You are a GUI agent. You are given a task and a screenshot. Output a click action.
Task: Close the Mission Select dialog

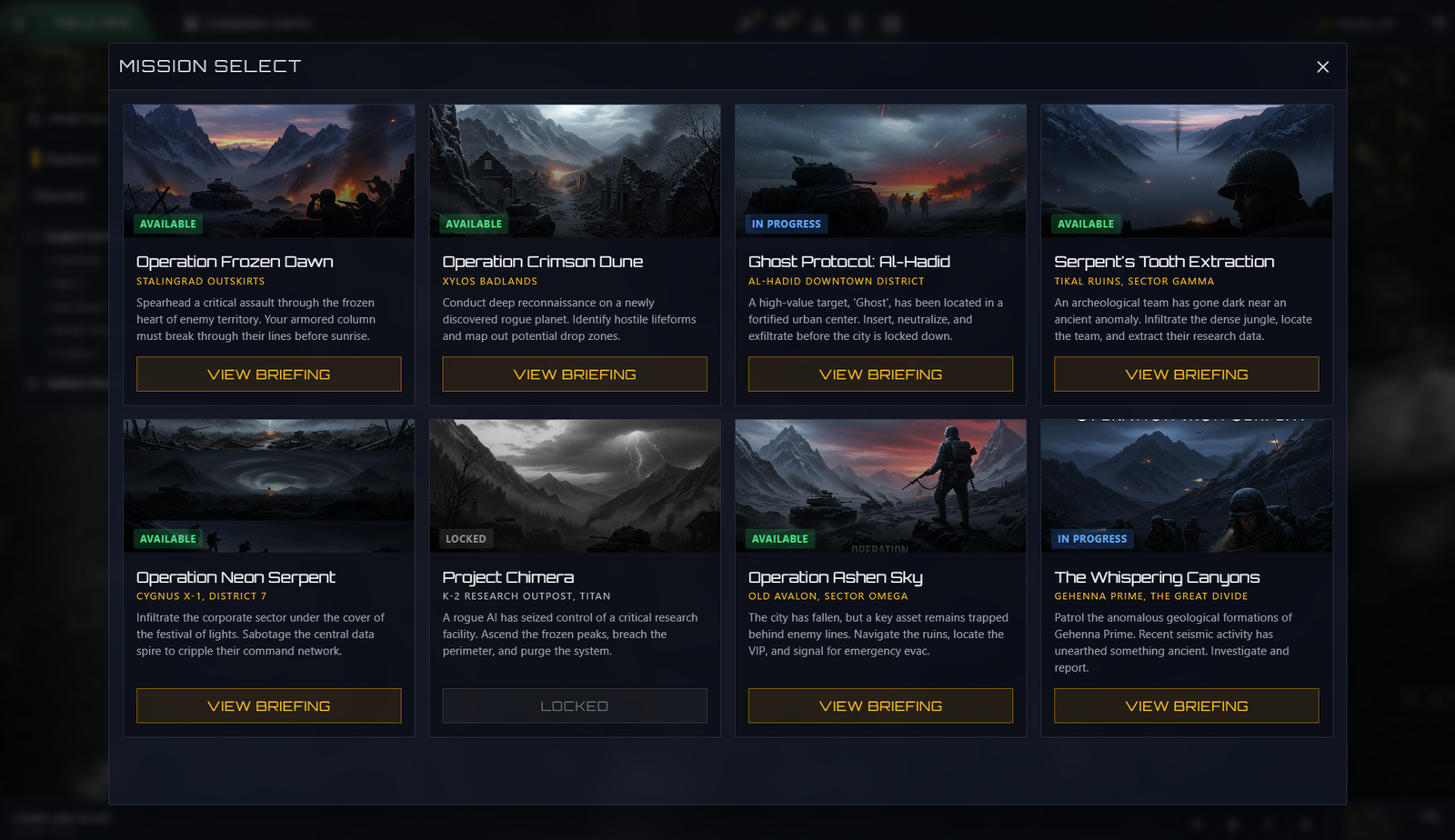1322,67
